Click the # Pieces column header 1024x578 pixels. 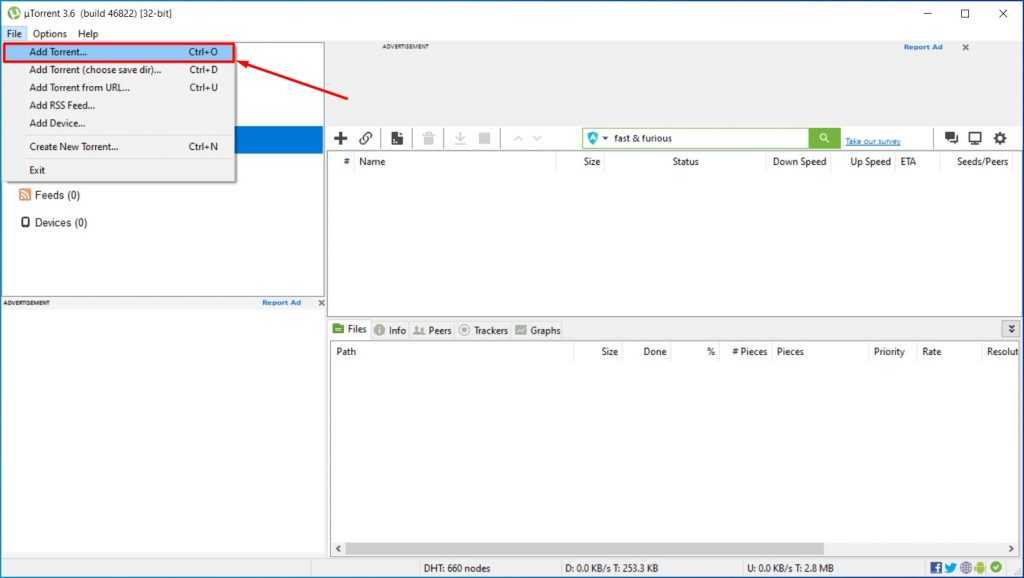pos(746,351)
